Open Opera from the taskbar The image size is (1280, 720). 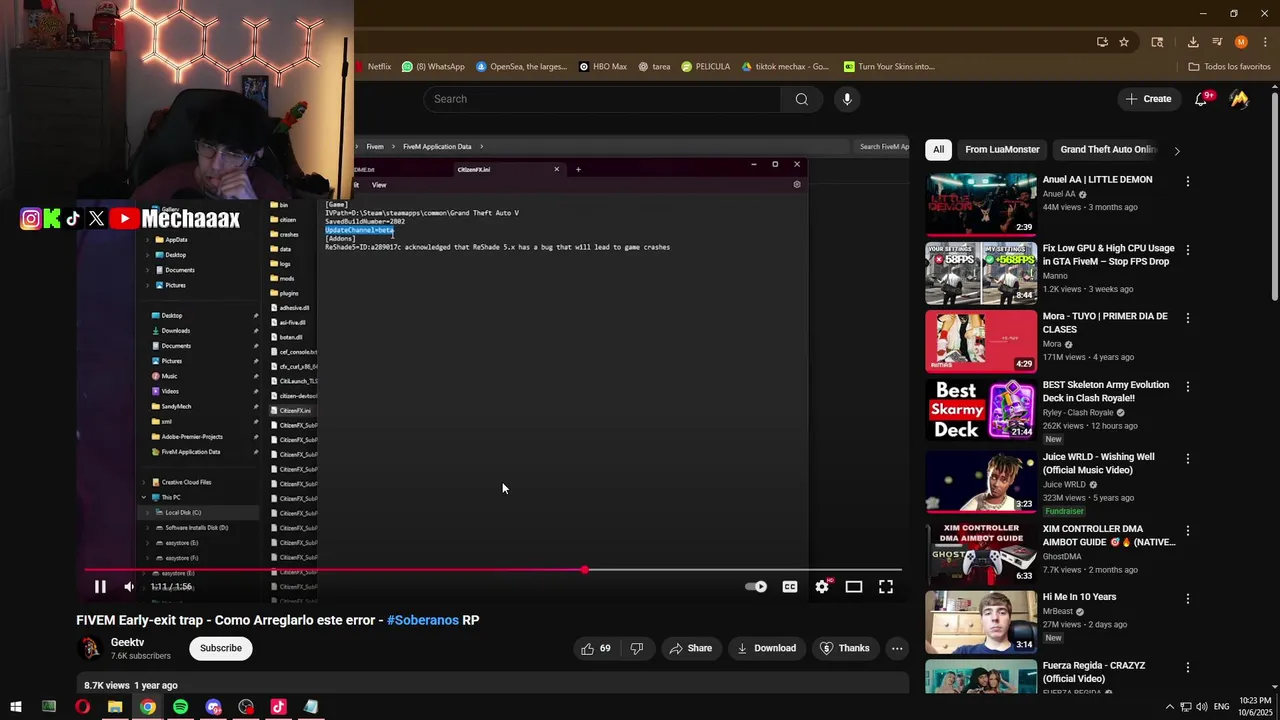pos(82,707)
